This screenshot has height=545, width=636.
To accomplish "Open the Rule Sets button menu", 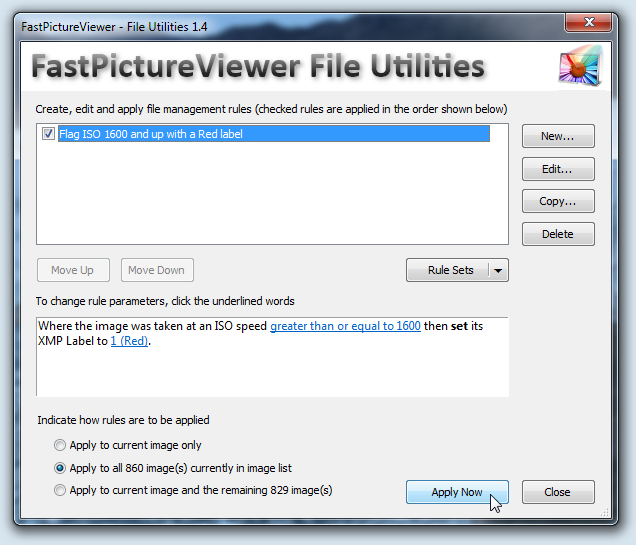I will [448, 270].
